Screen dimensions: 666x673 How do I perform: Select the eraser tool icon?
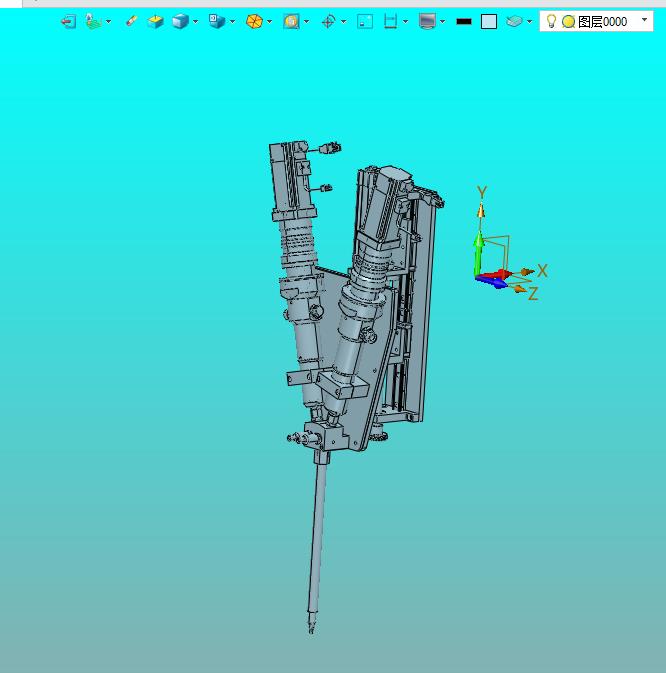[x=131, y=21]
